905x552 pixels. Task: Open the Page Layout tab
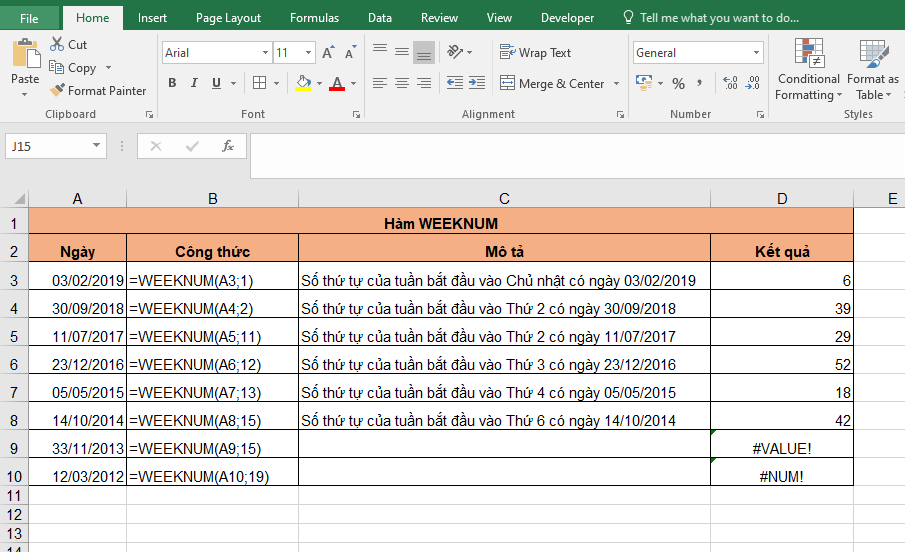tap(228, 18)
